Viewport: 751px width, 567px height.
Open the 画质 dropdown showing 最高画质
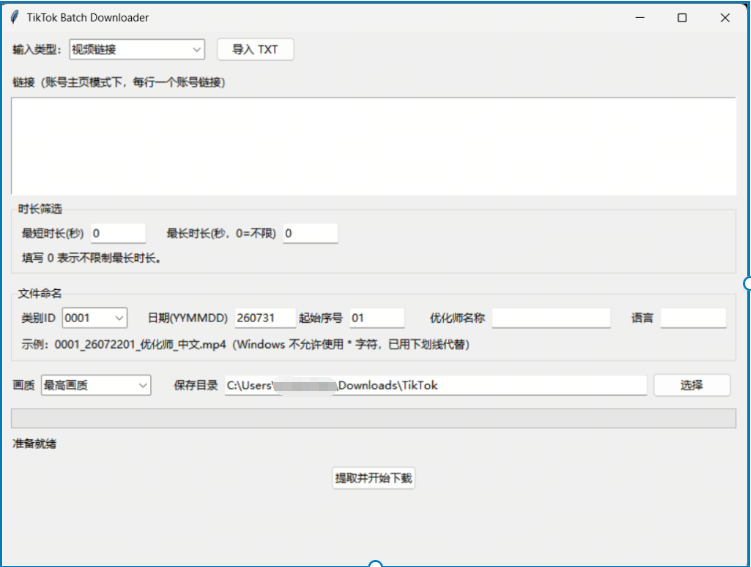(96, 385)
